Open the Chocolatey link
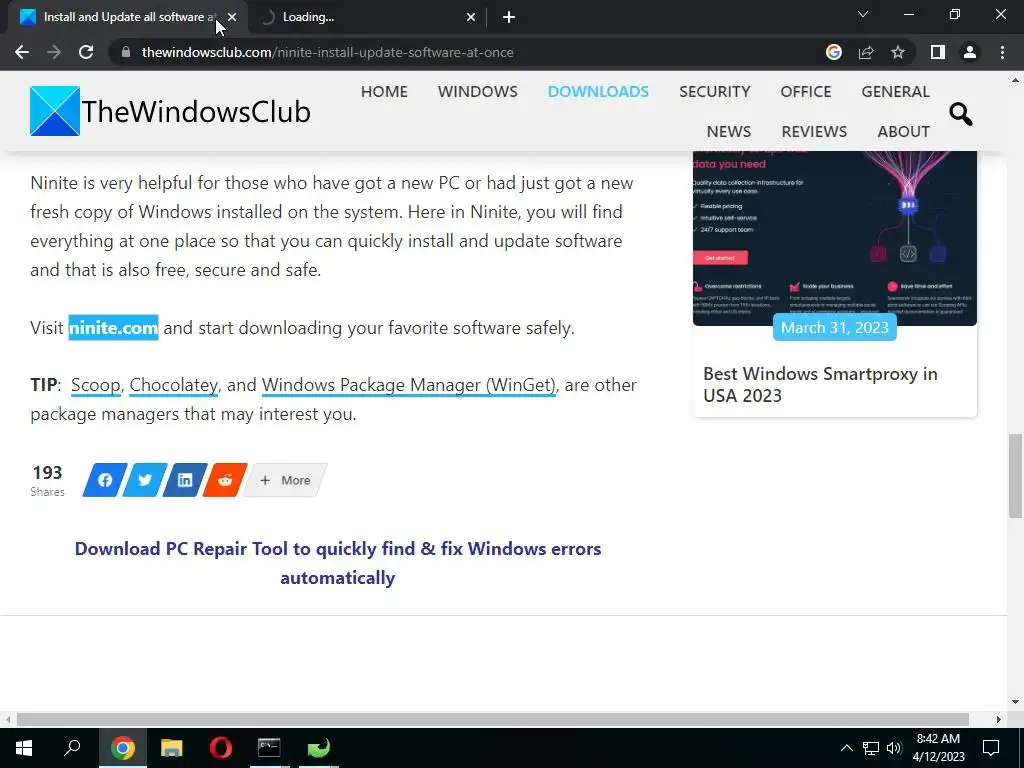Viewport: 1024px width, 768px height. click(174, 385)
